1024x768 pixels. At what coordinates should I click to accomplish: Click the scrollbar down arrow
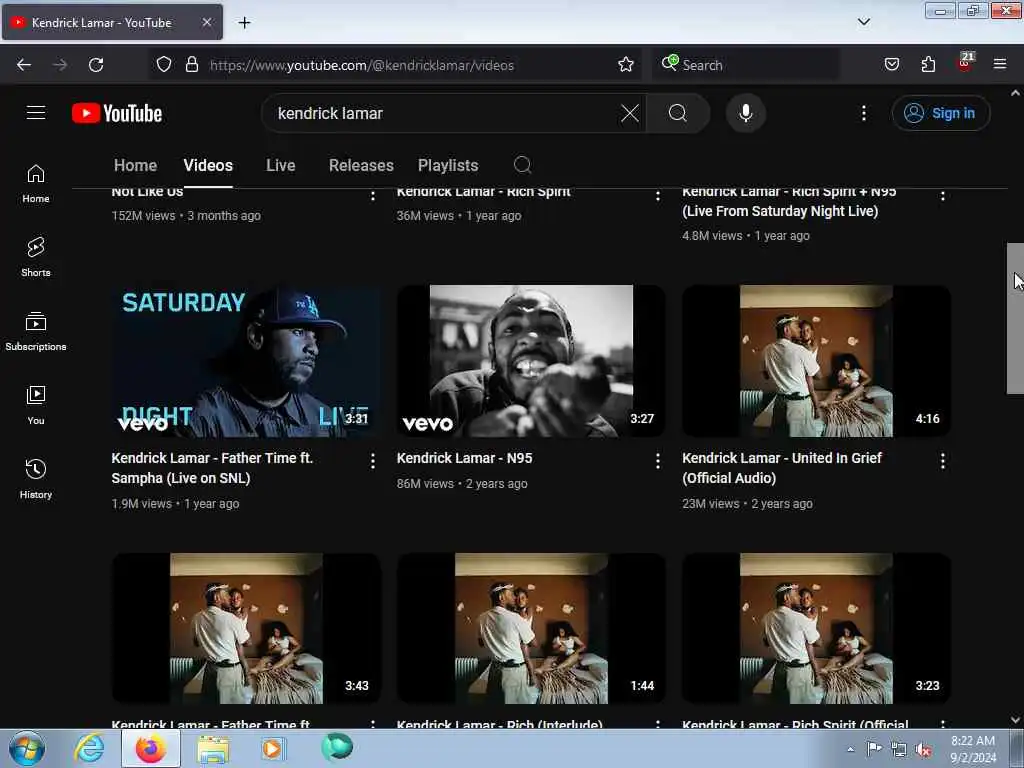click(1015, 719)
